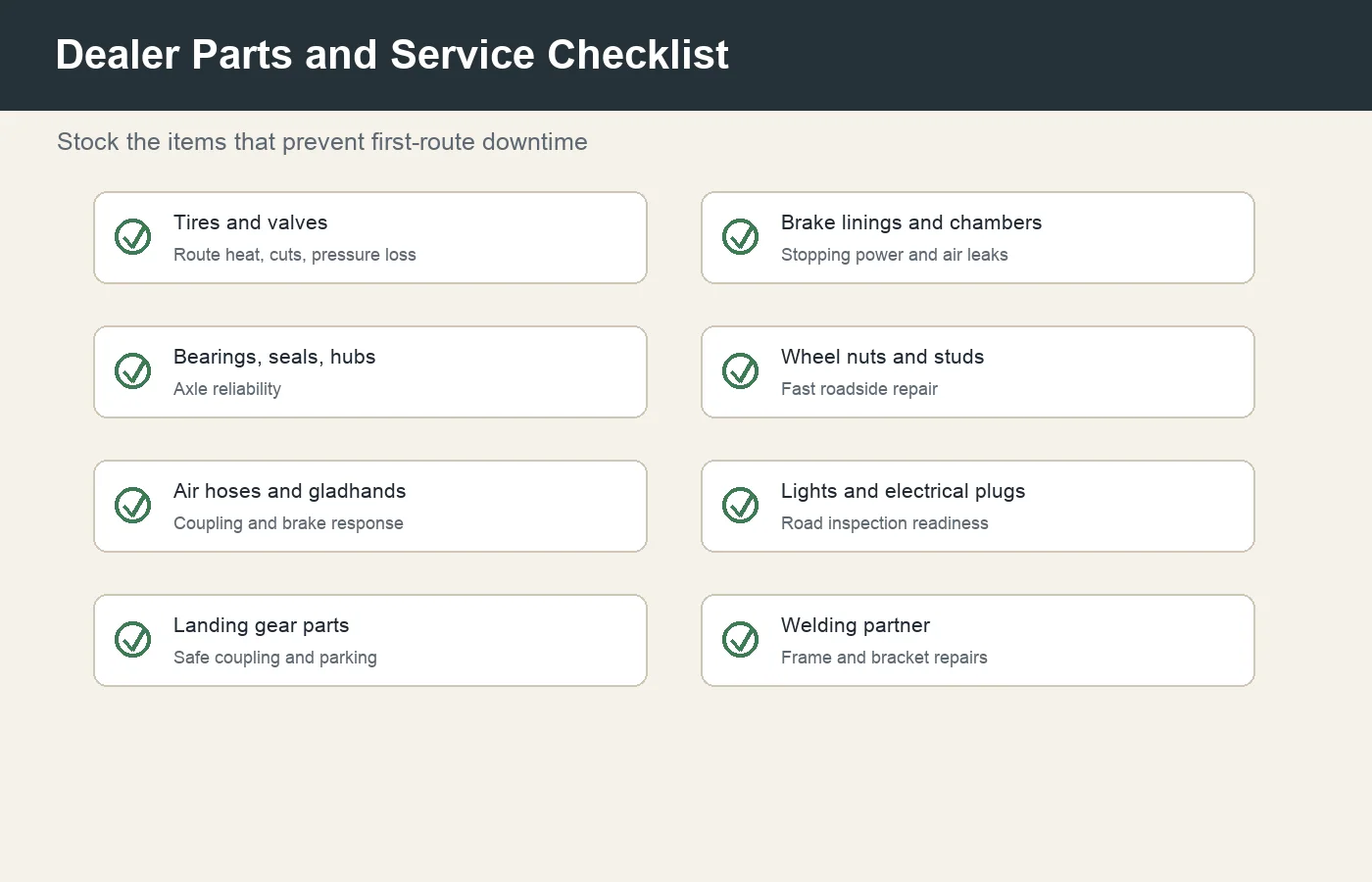Image resolution: width=1372 pixels, height=882 pixels.
Task: Select the 'Lights and electrical plugs' title
Action: (x=904, y=491)
